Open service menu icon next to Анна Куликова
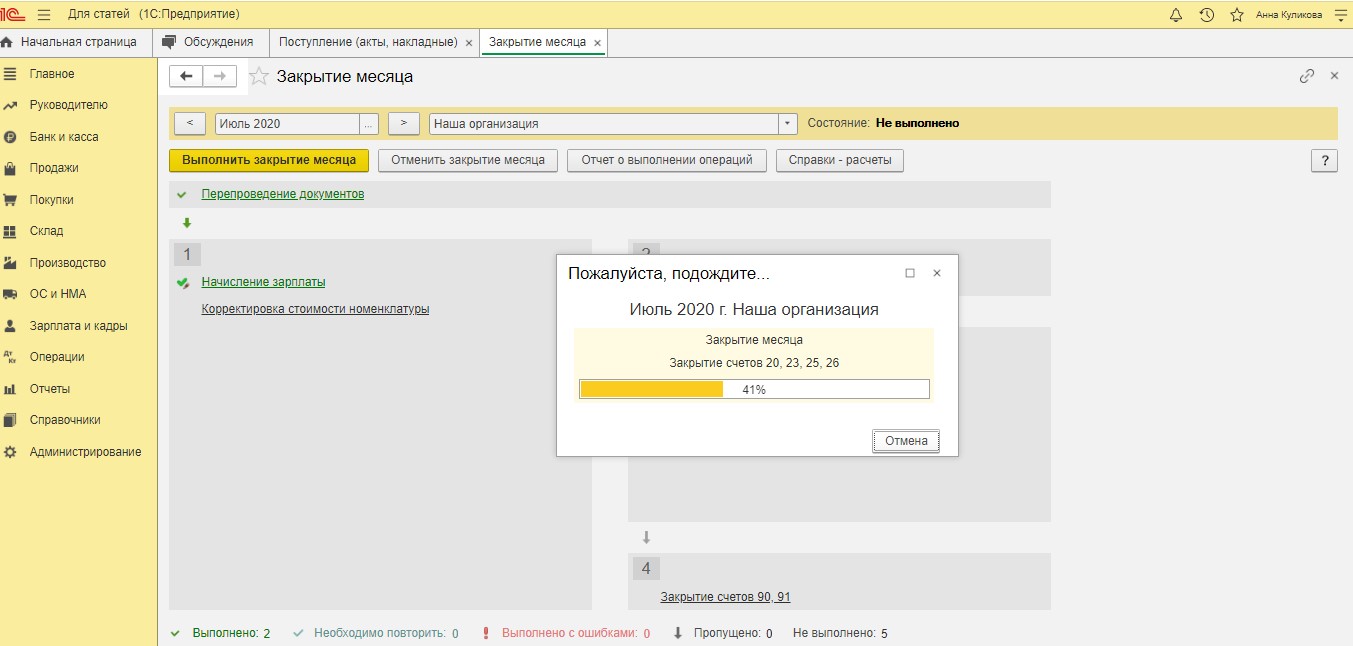Image resolution: width=1353 pixels, height=646 pixels. [1340, 14]
